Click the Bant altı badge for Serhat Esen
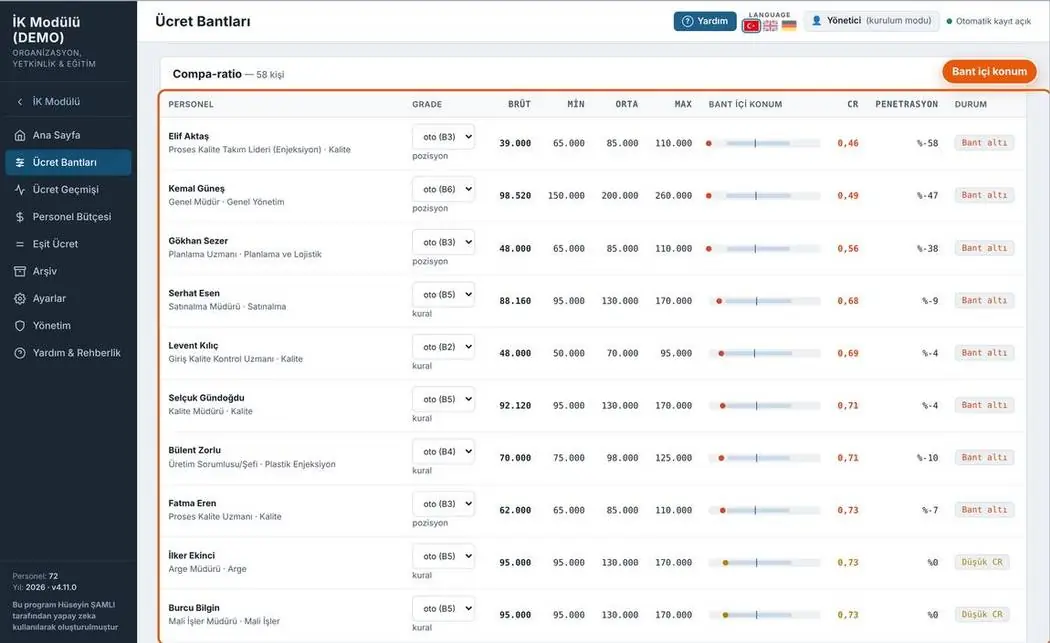Image resolution: width=1050 pixels, height=643 pixels. (x=984, y=301)
